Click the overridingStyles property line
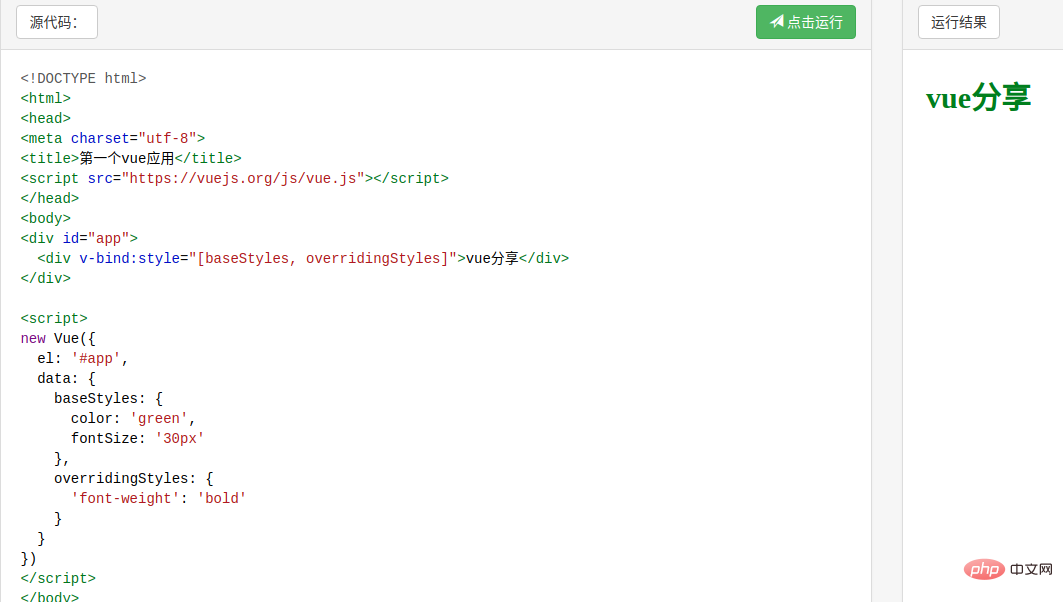This screenshot has height=602, width=1063. [133, 478]
